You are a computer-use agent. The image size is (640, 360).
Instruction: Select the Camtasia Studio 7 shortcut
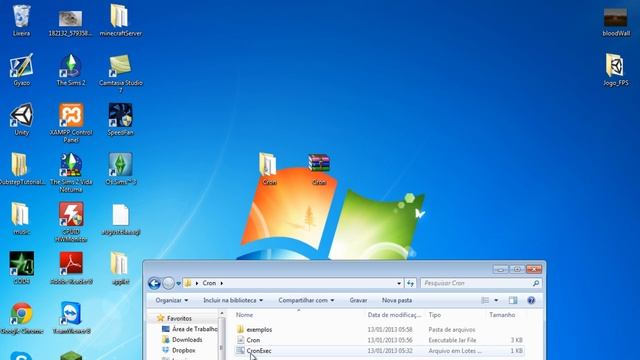(120, 73)
